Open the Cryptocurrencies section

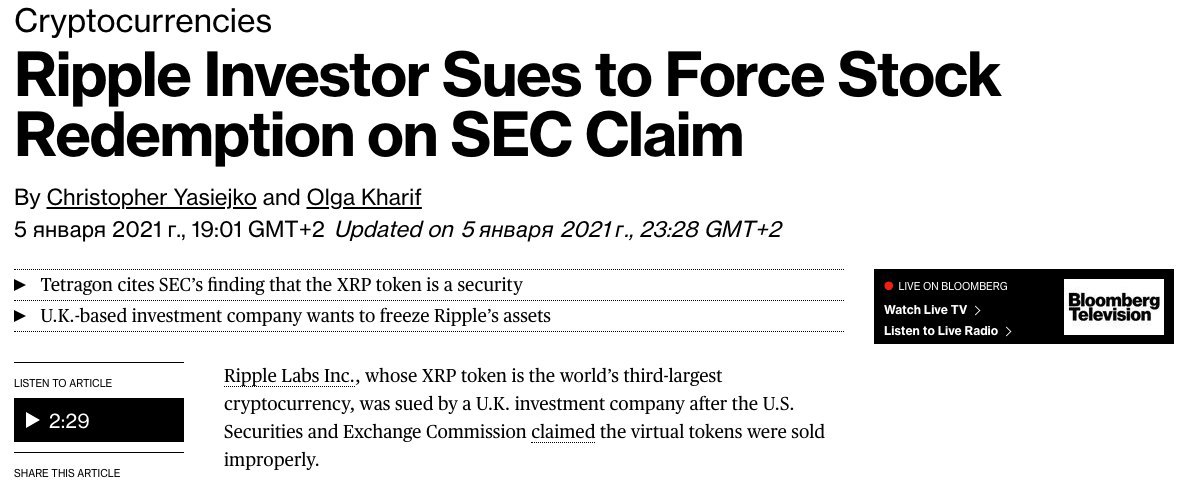point(143,20)
